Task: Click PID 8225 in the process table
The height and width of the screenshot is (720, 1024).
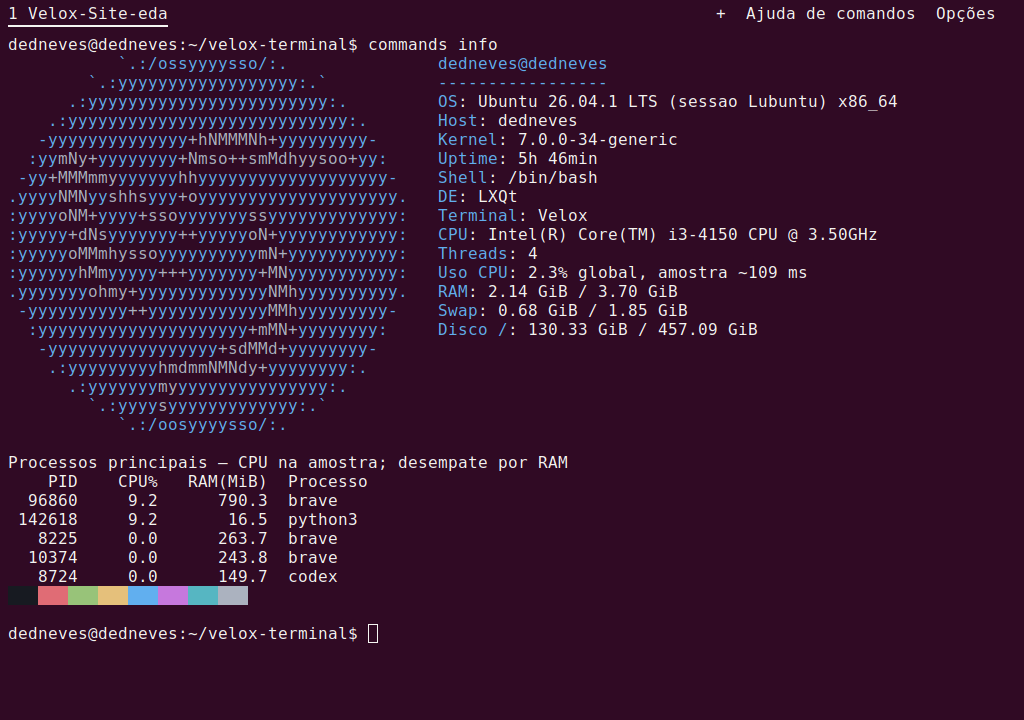Action: (x=57, y=538)
